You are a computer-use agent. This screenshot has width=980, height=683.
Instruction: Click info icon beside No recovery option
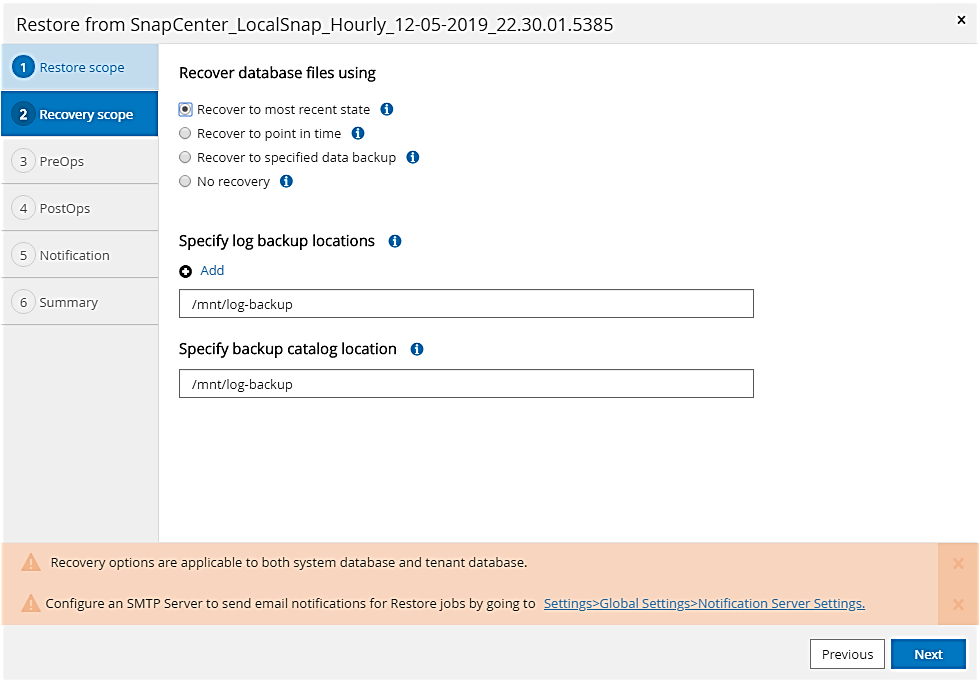pyautogui.click(x=287, y=181)
